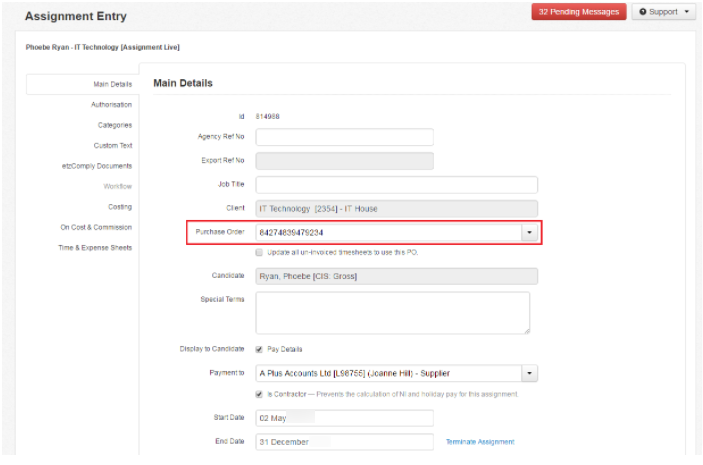The width and height of the screenshot is (703, 465).
Task: Open Time & Expense Sheets section
Action: tap(95, 248)
